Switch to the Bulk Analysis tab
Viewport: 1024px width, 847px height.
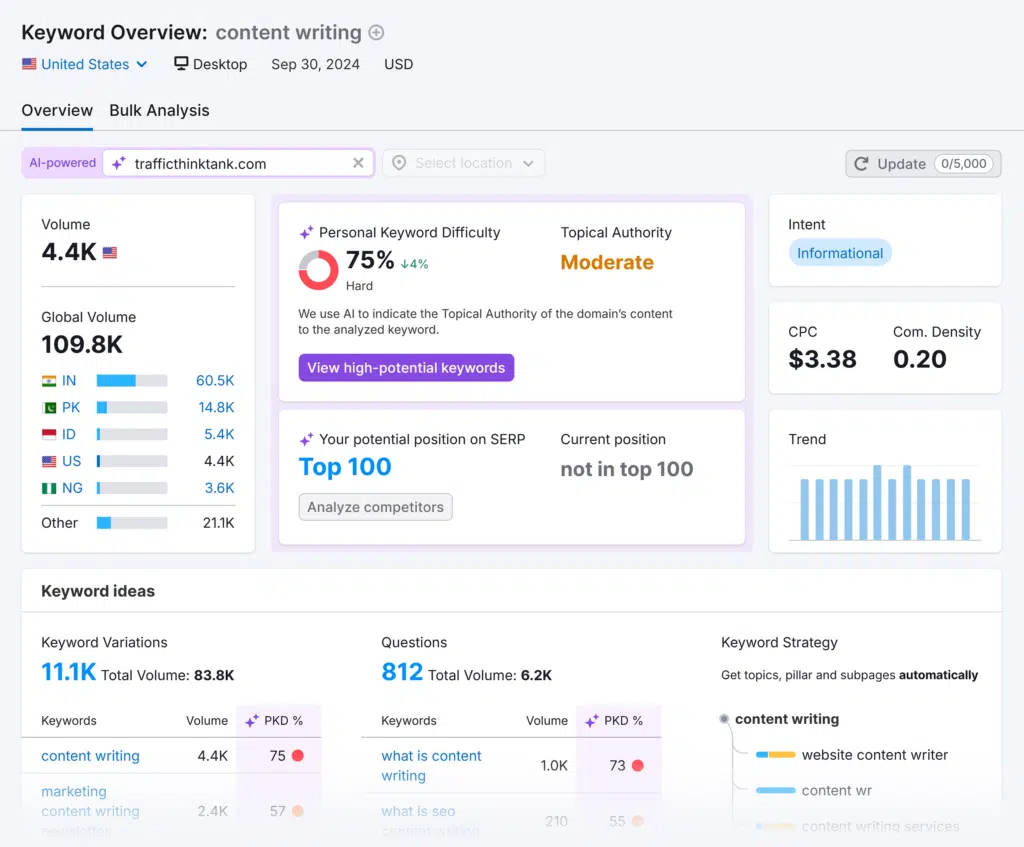[x=159, y=111]
